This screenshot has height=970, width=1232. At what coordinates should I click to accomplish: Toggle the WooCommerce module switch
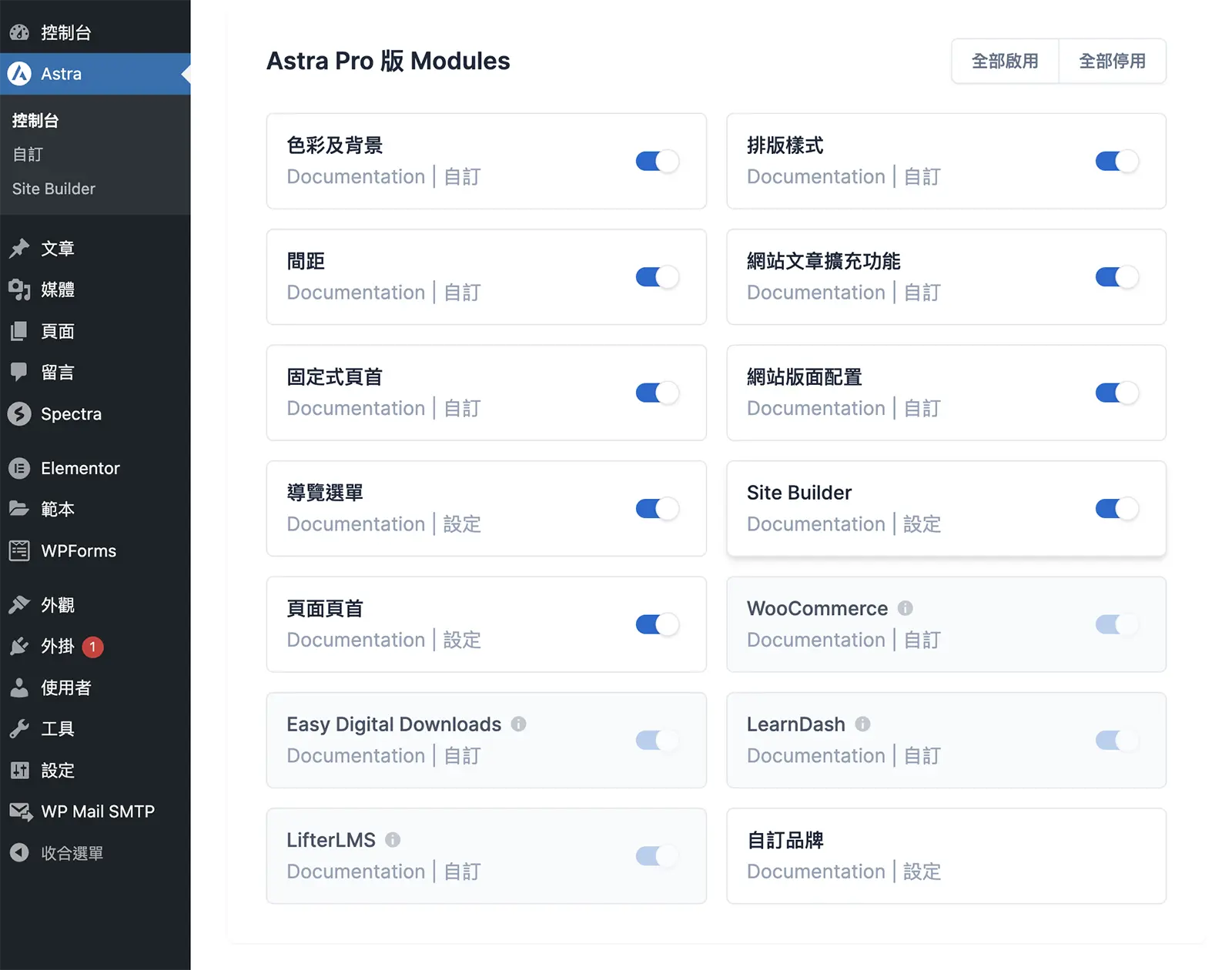click(1116, 624)
